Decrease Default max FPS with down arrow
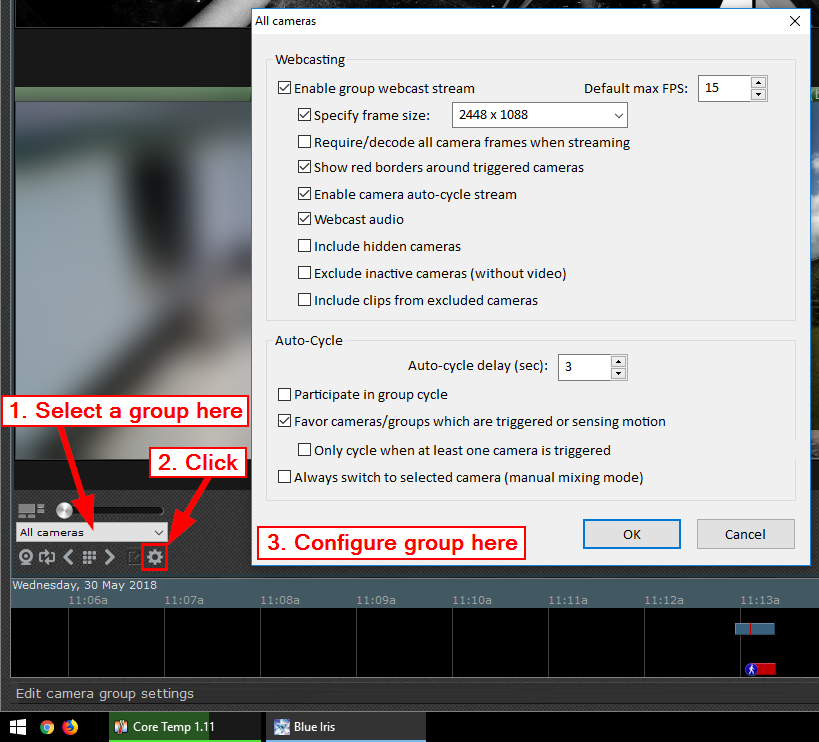The width and height of the screenshot is (819, 742). [758, 95]
